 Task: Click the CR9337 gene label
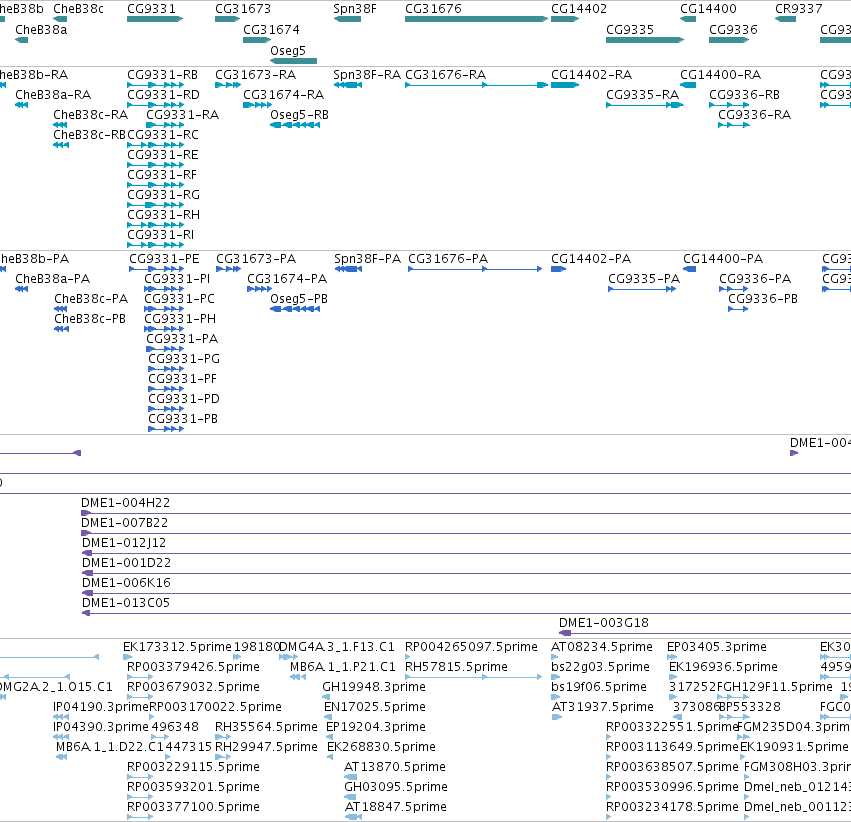798,9
